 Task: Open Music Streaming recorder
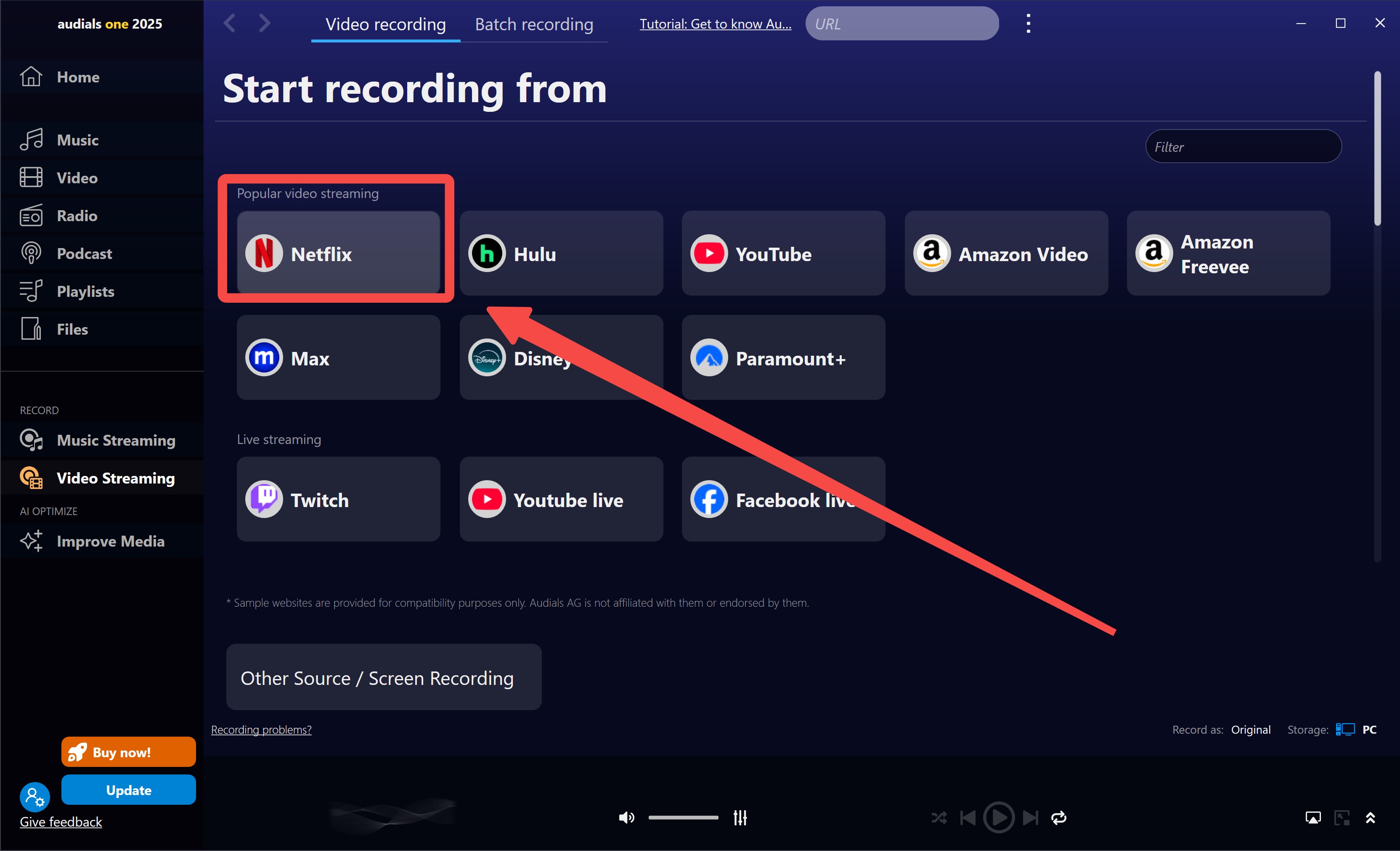pos(102,440)
